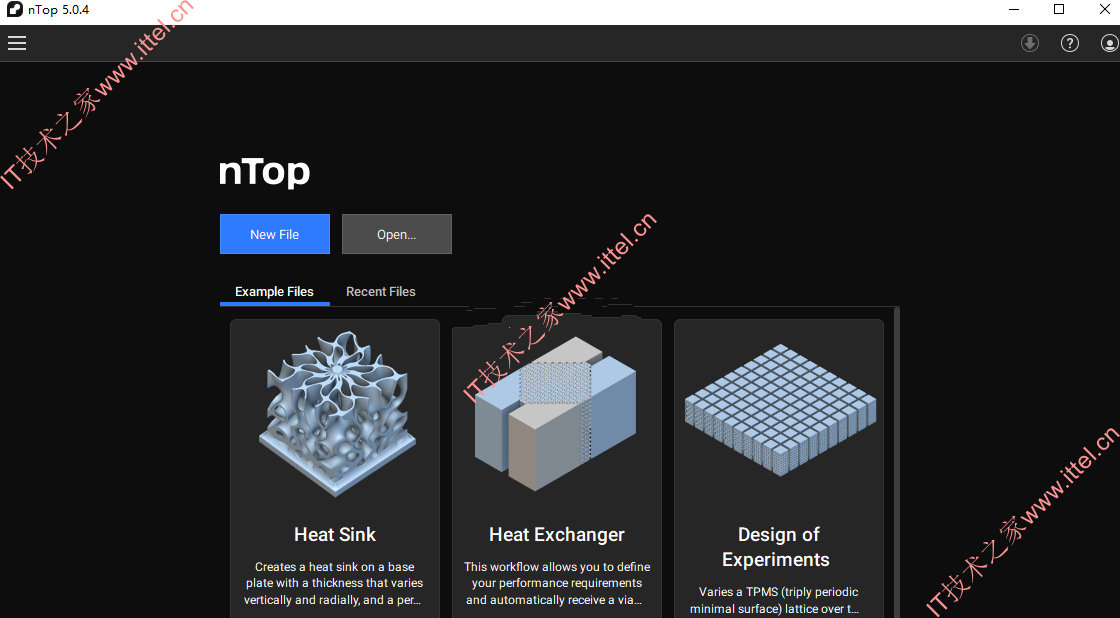Click the large nTop heading logo
This screenshot has height=618, width=1120.
pos(264,172)
